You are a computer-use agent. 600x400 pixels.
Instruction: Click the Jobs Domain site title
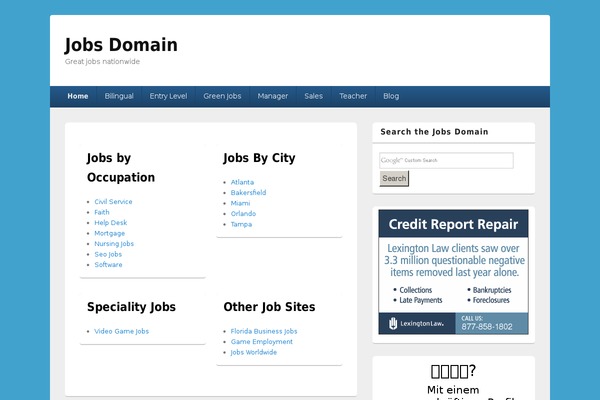pyautogui.click(x=121, y=45)
